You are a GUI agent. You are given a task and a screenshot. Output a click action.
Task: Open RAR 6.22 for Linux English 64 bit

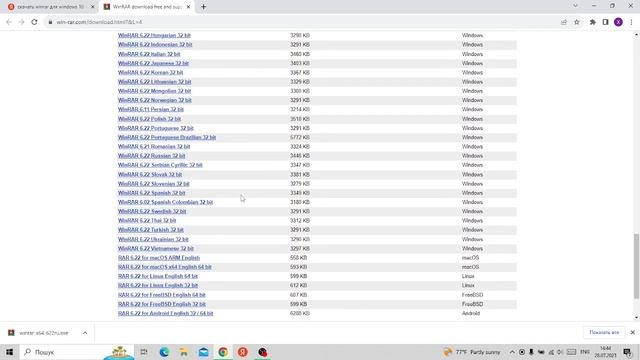point(158,276)
